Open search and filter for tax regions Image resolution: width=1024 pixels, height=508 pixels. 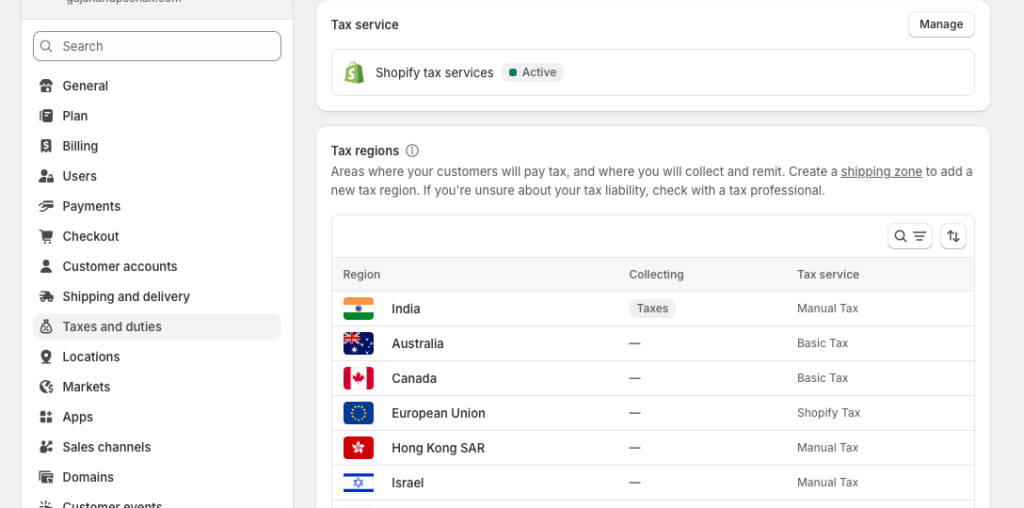(x=910, y=236)
